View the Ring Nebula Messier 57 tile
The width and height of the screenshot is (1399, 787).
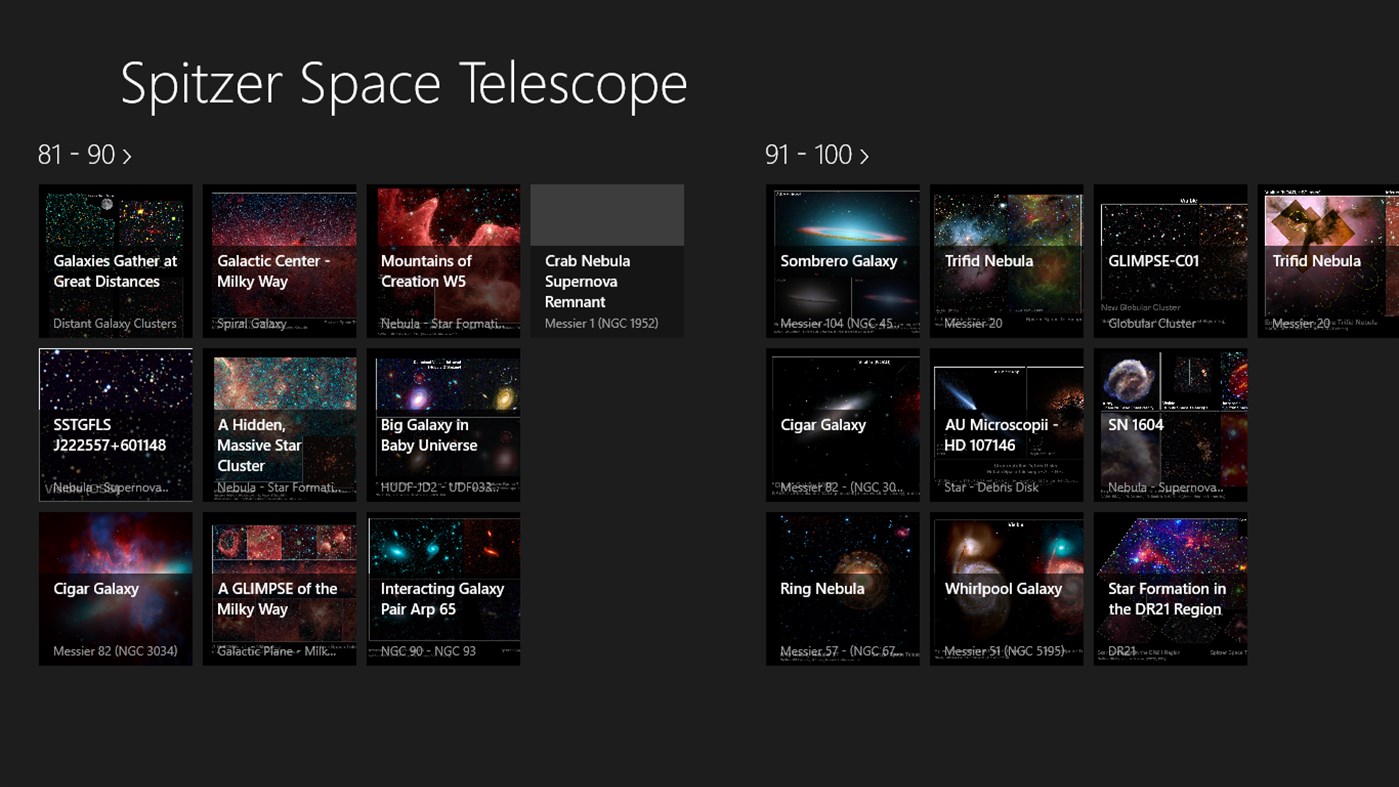coord(842,588)
